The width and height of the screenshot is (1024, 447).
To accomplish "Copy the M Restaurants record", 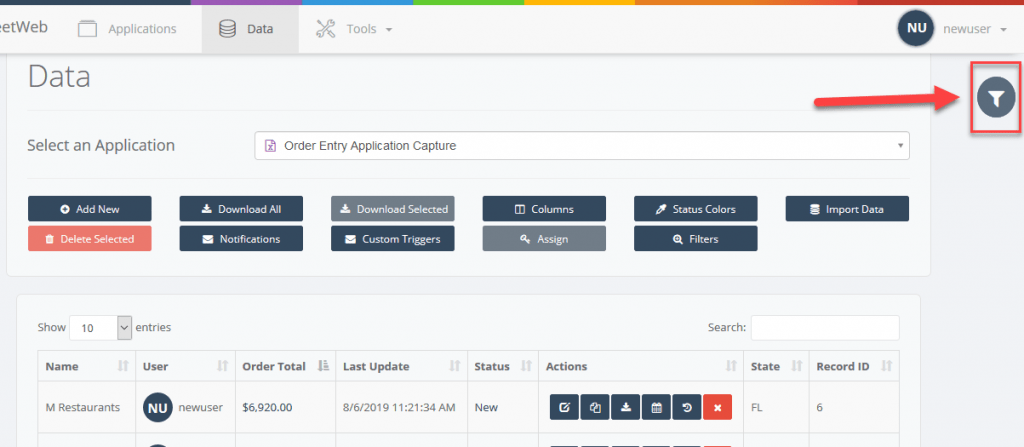I will [595, 407].
